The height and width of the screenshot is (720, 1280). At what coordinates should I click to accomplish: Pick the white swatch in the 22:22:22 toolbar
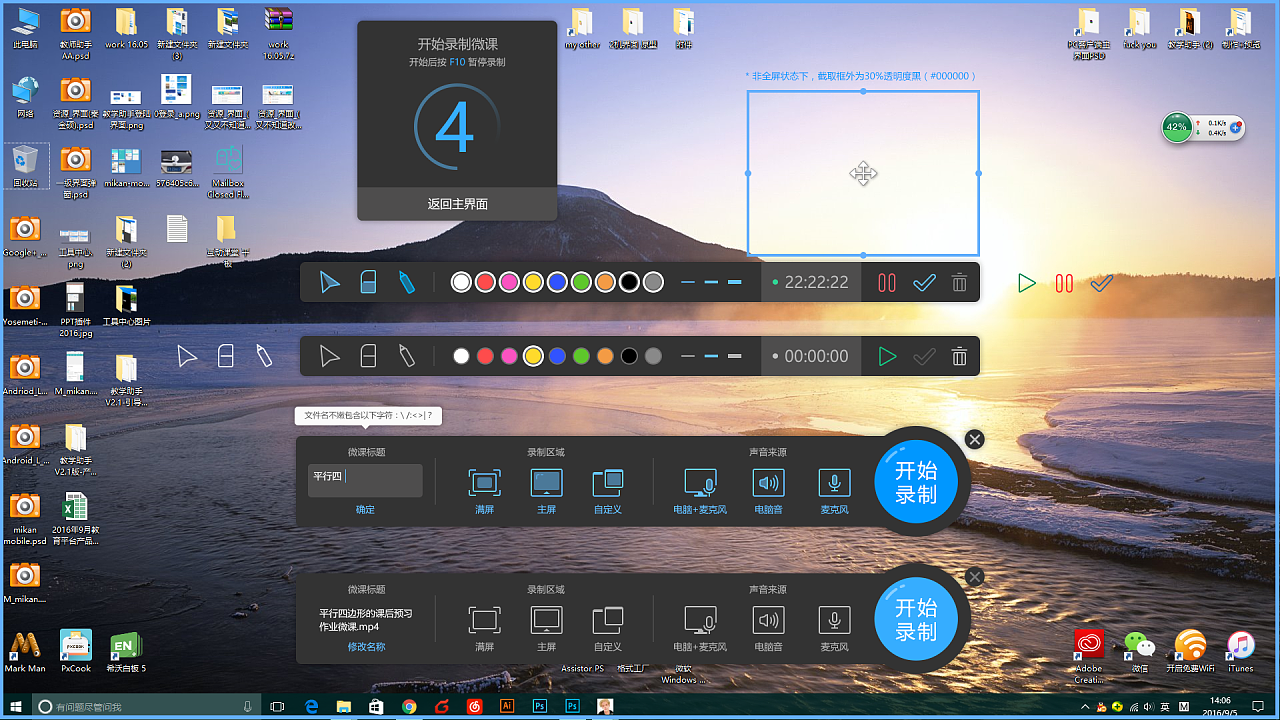click(461, 283)
